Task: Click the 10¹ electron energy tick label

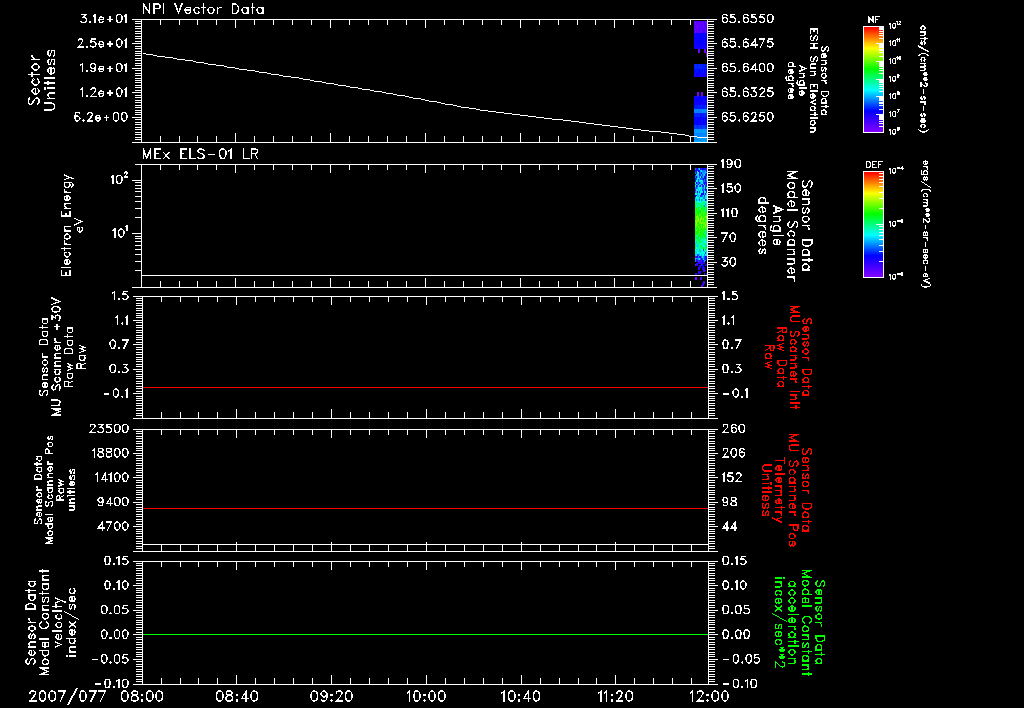Action: (x=119, y=233)
